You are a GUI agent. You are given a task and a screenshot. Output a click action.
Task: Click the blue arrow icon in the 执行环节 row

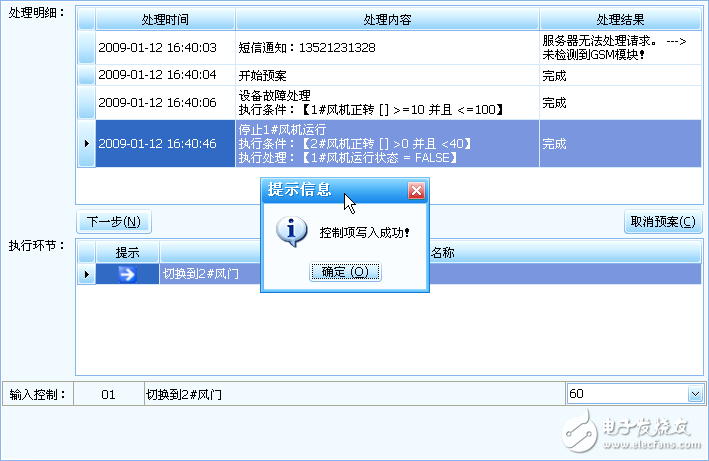(128, 274)
